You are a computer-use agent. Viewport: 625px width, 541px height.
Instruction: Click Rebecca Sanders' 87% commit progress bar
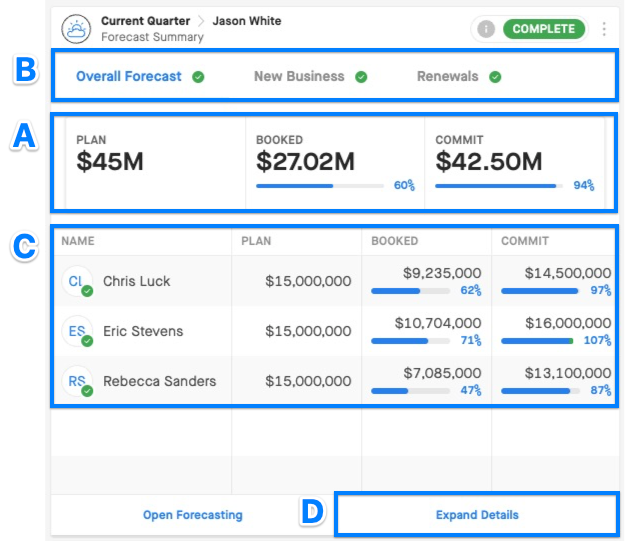(540, 391)
